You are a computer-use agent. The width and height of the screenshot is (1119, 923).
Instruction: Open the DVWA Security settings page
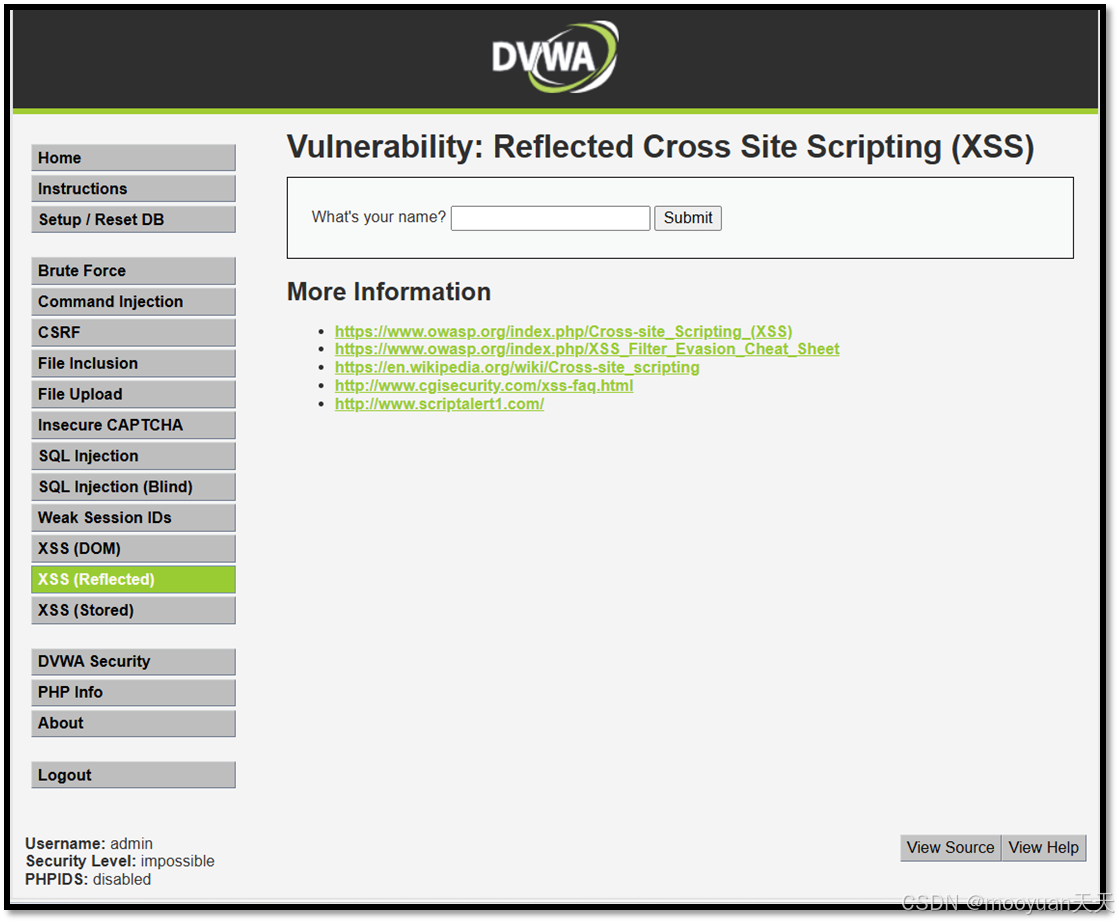point(133,661)
